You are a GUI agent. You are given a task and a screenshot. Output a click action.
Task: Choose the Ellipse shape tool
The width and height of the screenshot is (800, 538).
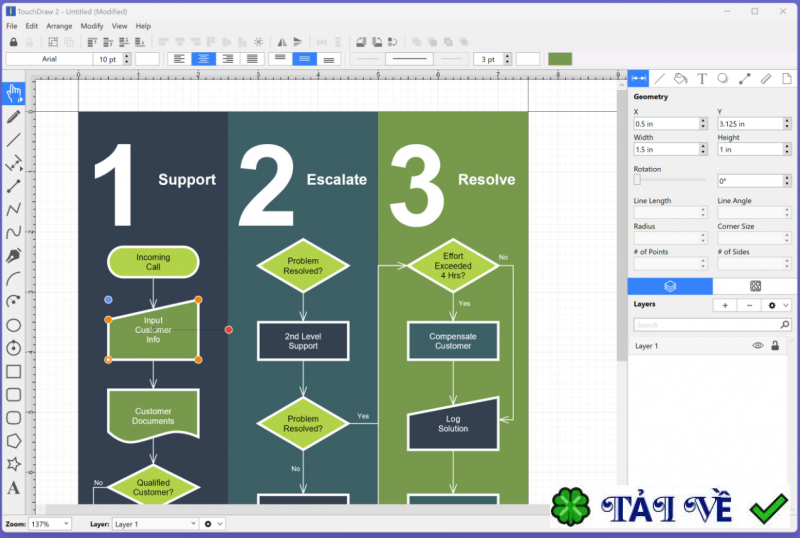14,325
